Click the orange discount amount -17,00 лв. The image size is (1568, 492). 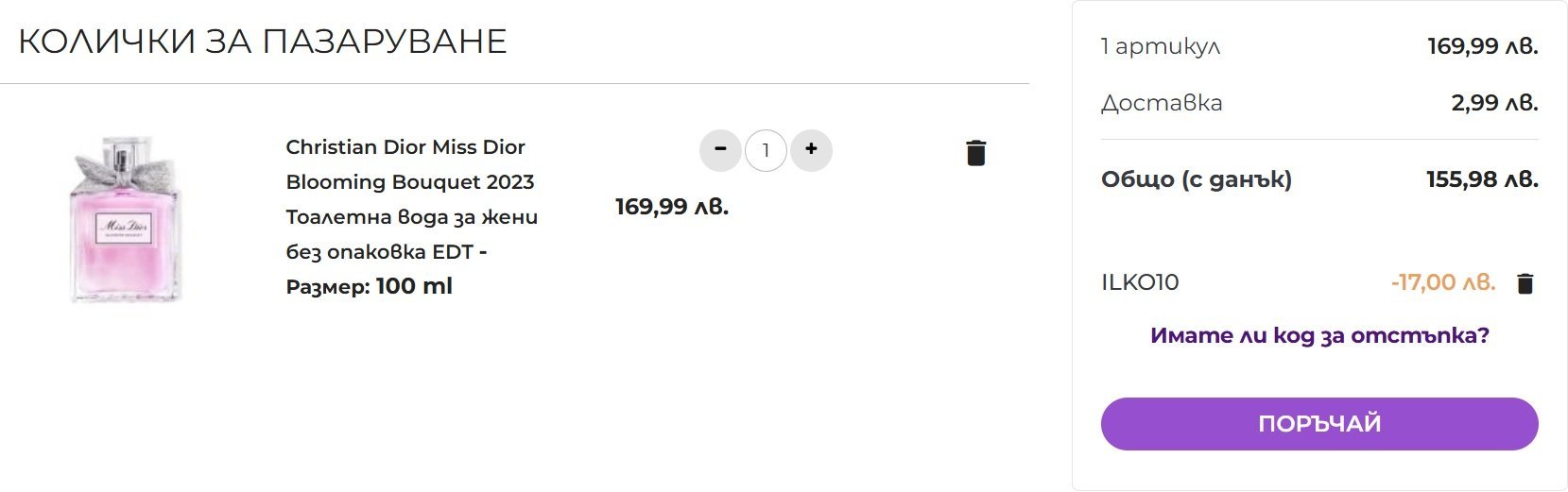click(1443, 282)
